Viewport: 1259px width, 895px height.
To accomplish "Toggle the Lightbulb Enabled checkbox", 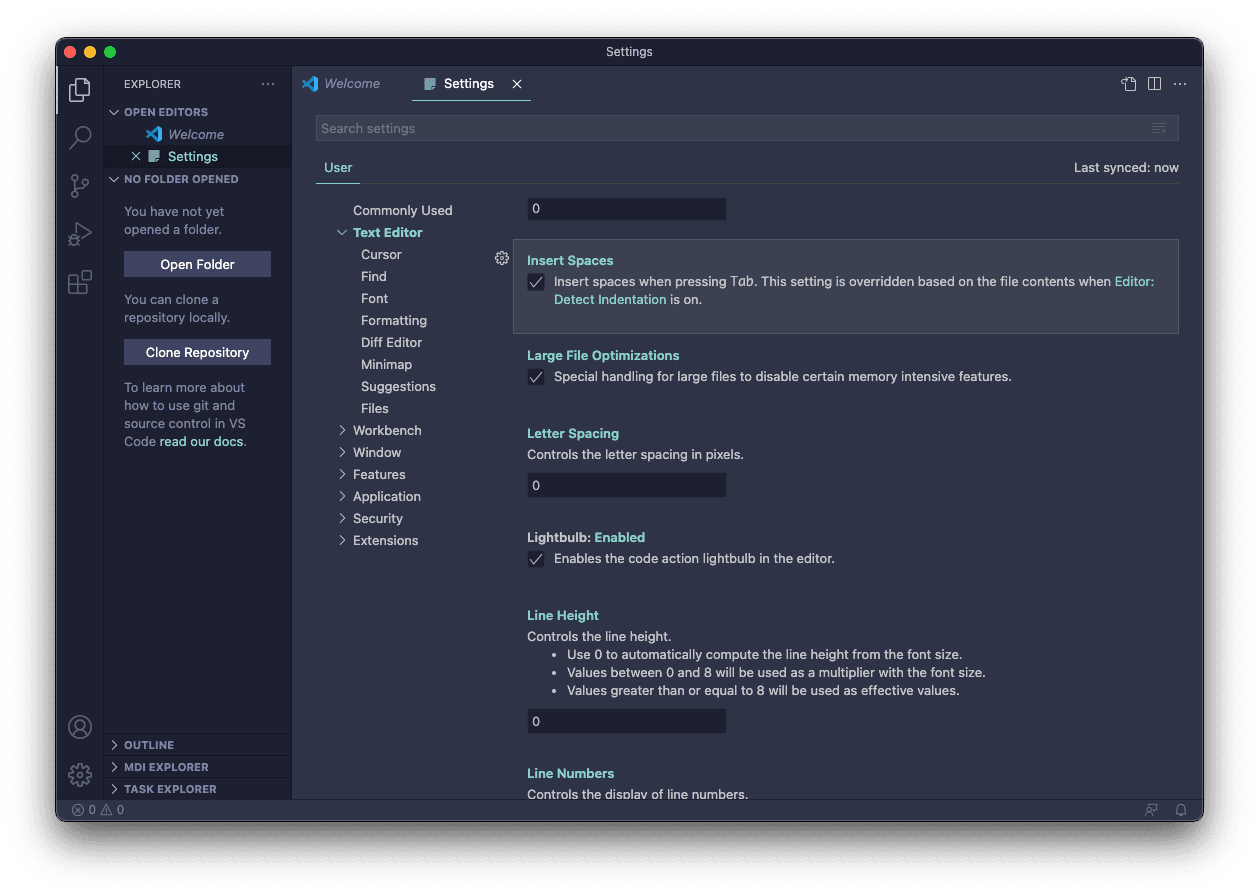I will pyautogui.click(x=536, y=559).
